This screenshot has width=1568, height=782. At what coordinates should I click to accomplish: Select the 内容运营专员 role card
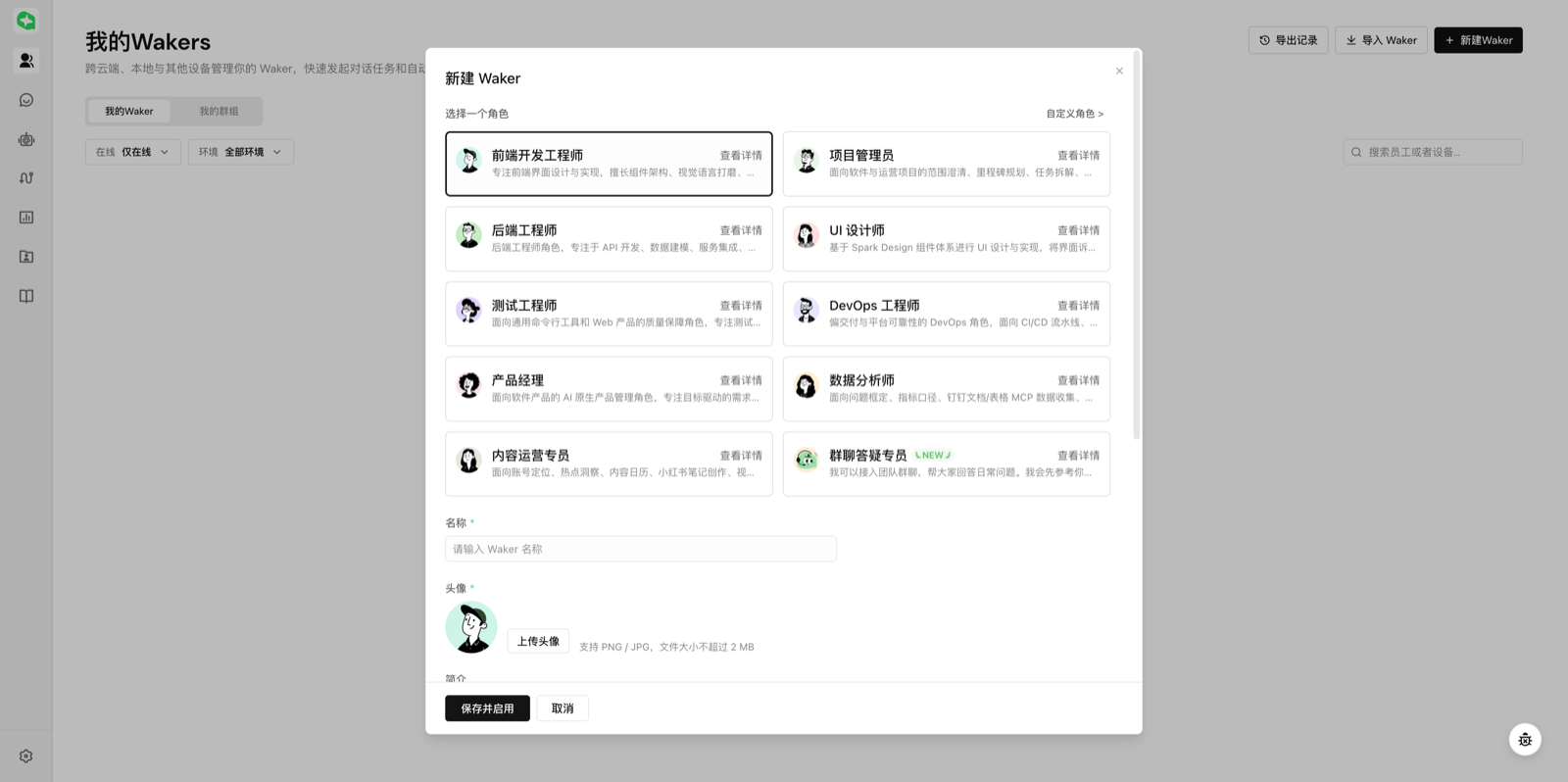pos(609,464)
